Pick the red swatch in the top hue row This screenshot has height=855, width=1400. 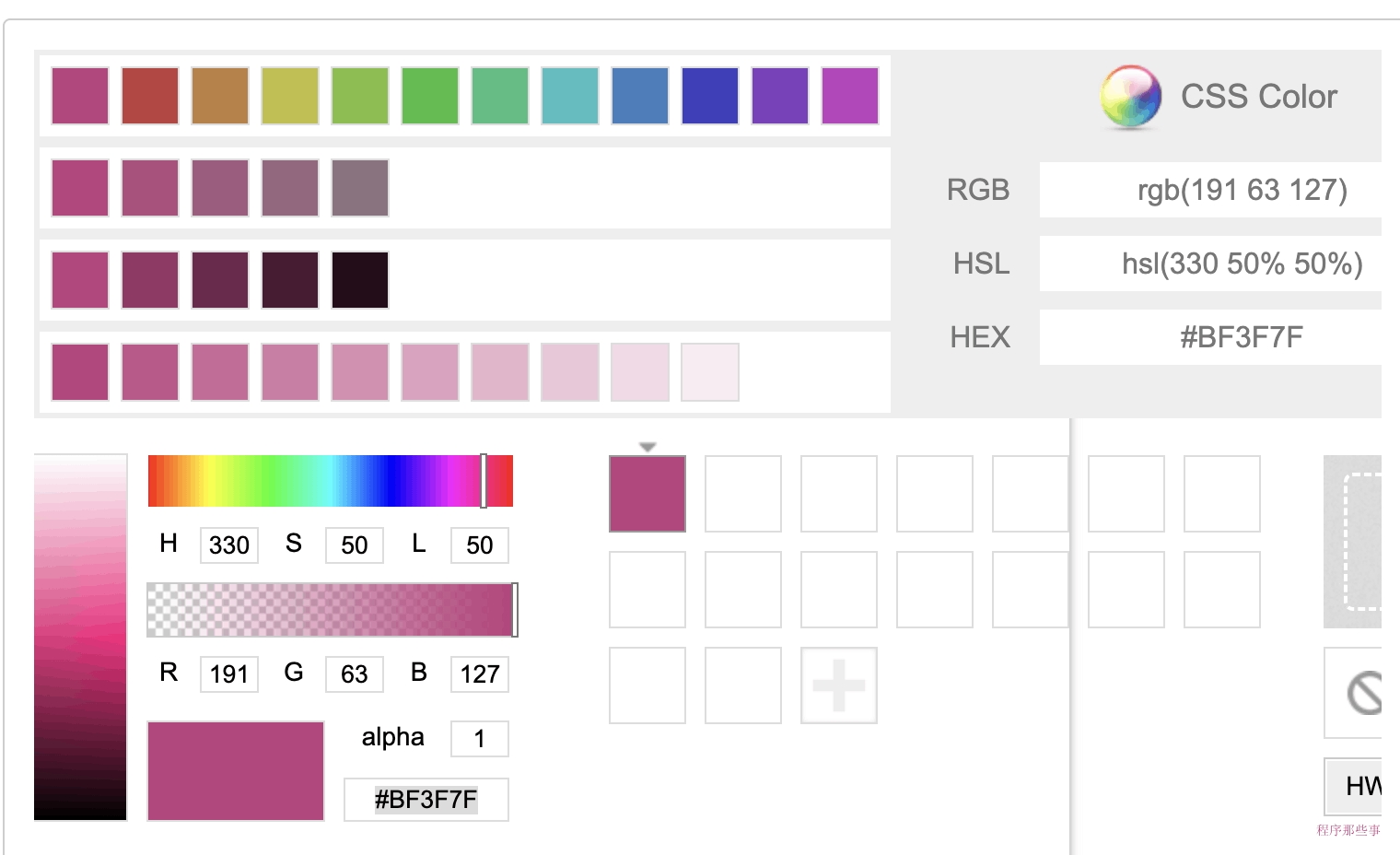(x=150, y=96)
